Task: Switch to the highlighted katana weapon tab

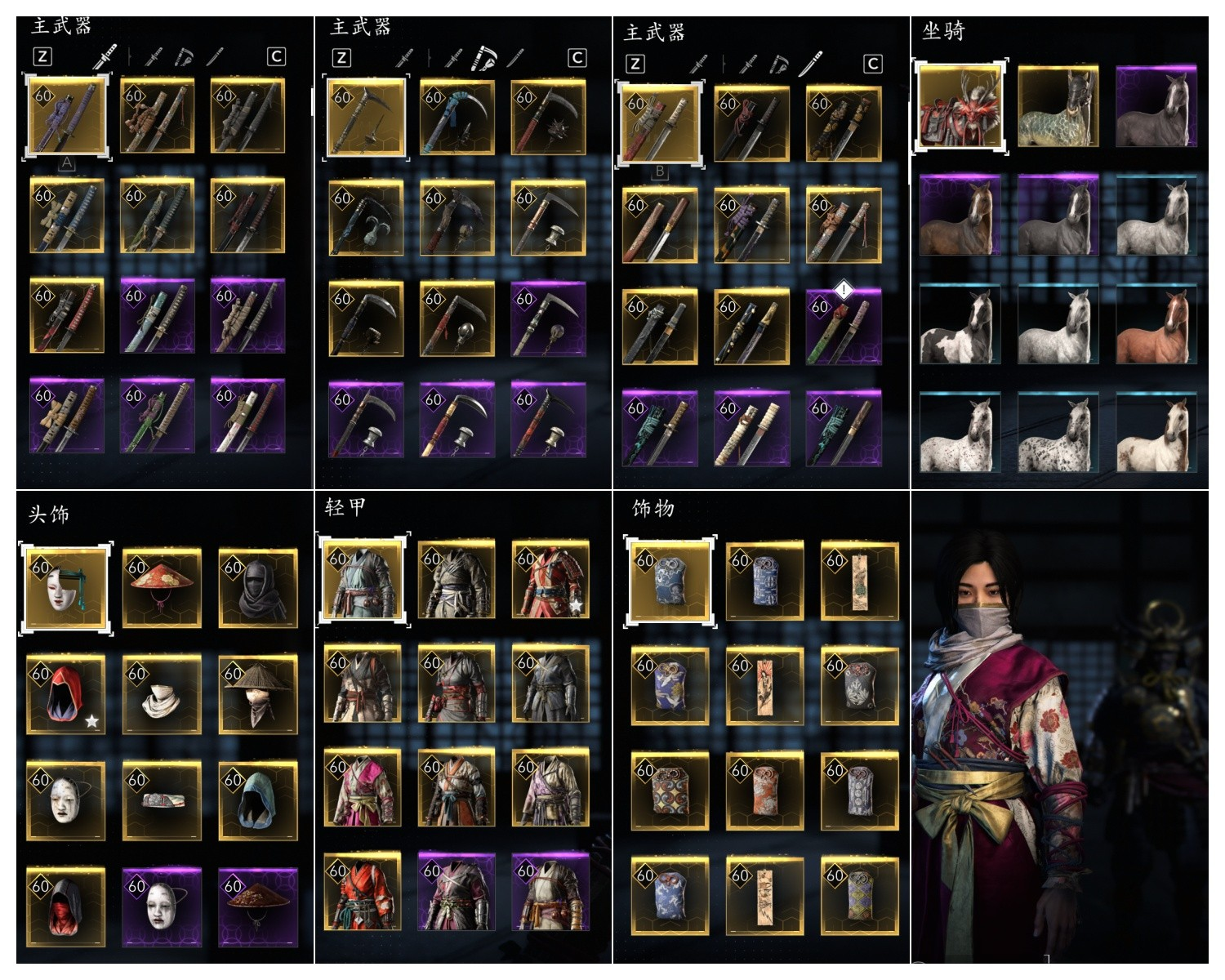Action: pos(106,56)
